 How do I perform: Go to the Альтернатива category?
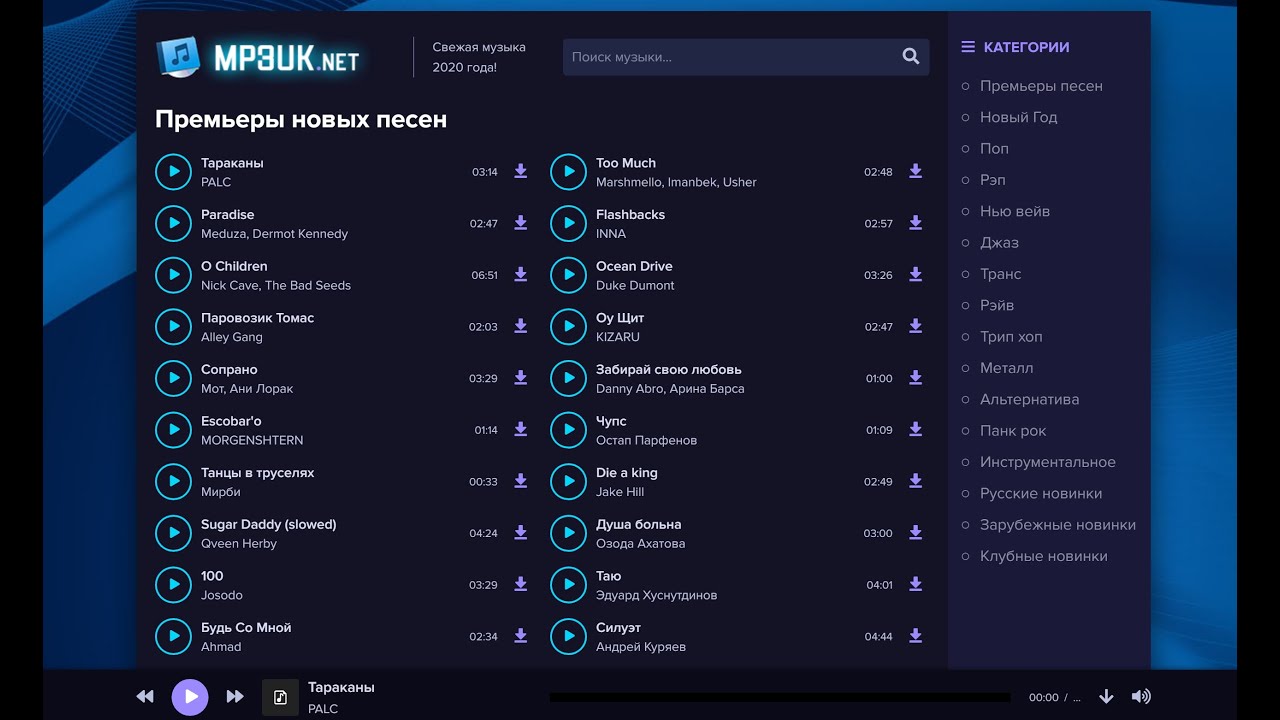1029,399
